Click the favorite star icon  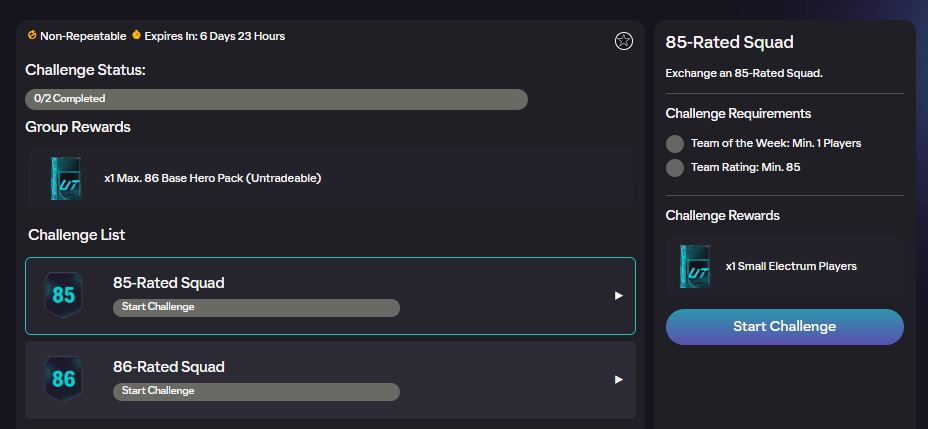pos(623,41)
